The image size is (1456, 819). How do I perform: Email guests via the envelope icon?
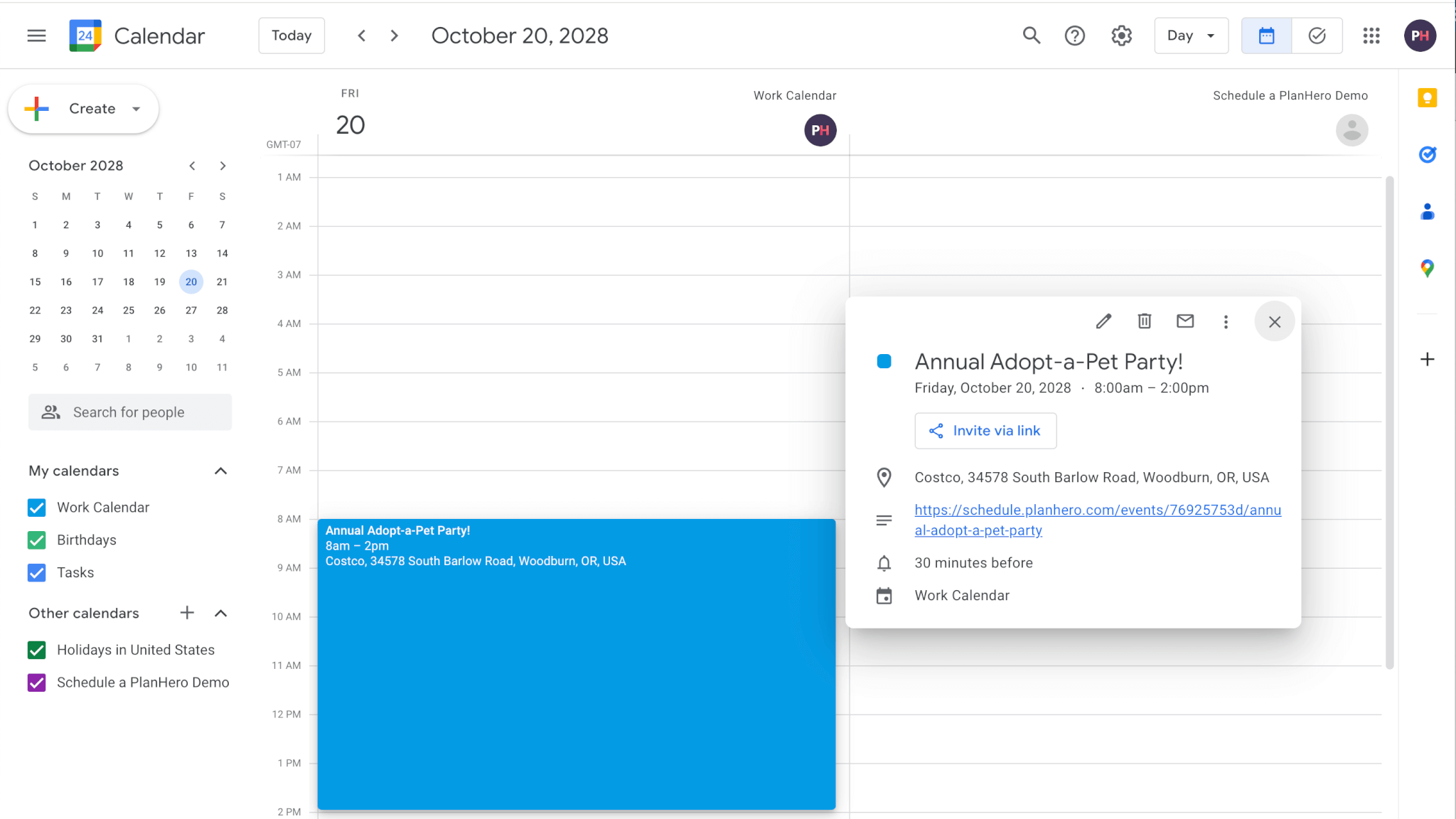coord(1184,321)
